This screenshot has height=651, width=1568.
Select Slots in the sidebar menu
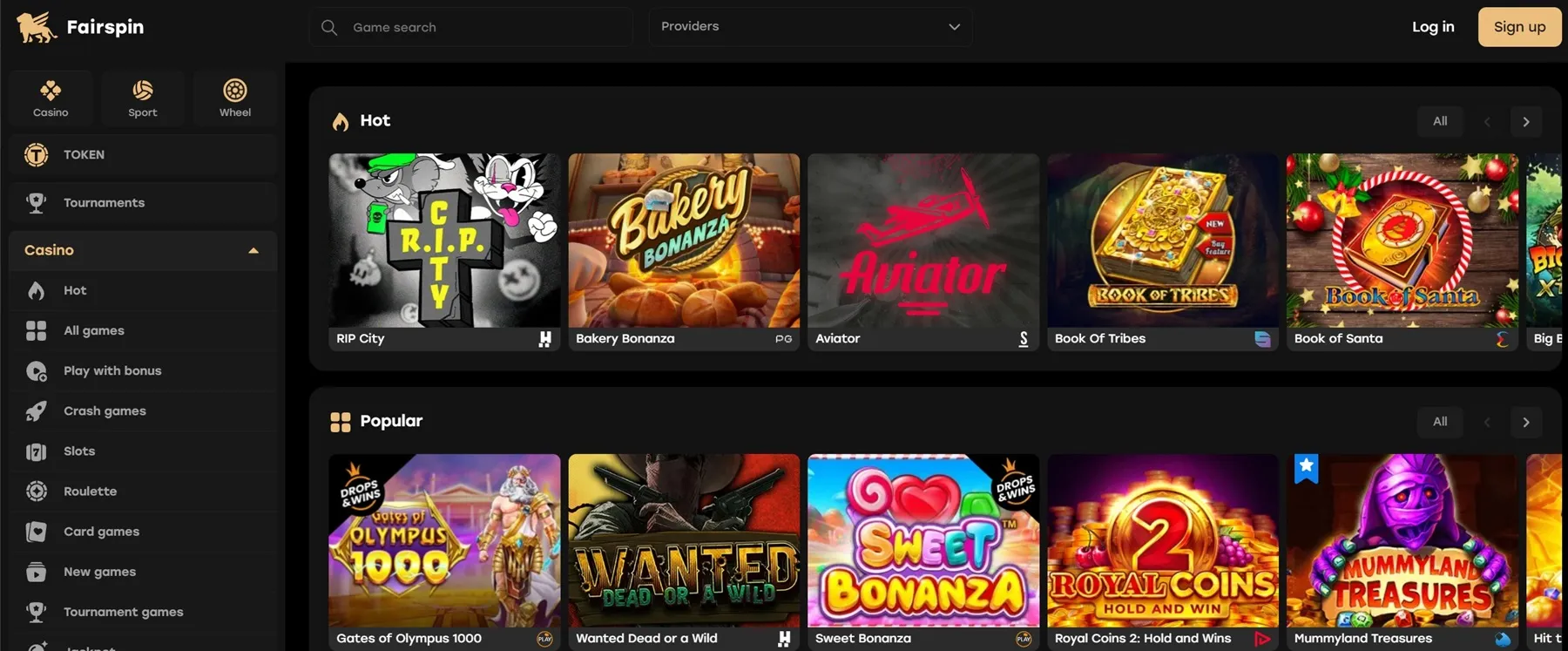point(79,451)
